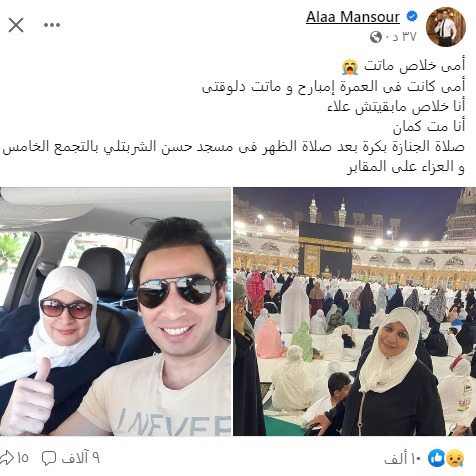View the ١٥ shares count

pyautogui.click(x=22, y=458)
